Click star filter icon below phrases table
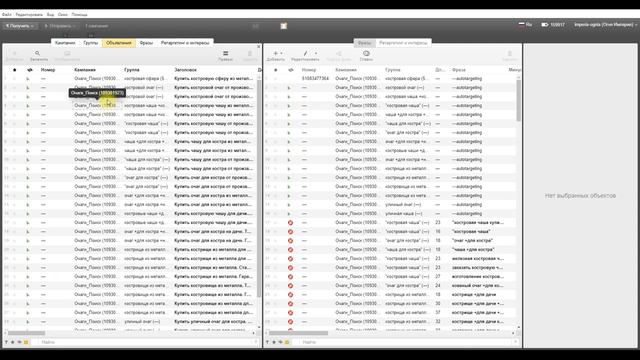 coord(274,342)
